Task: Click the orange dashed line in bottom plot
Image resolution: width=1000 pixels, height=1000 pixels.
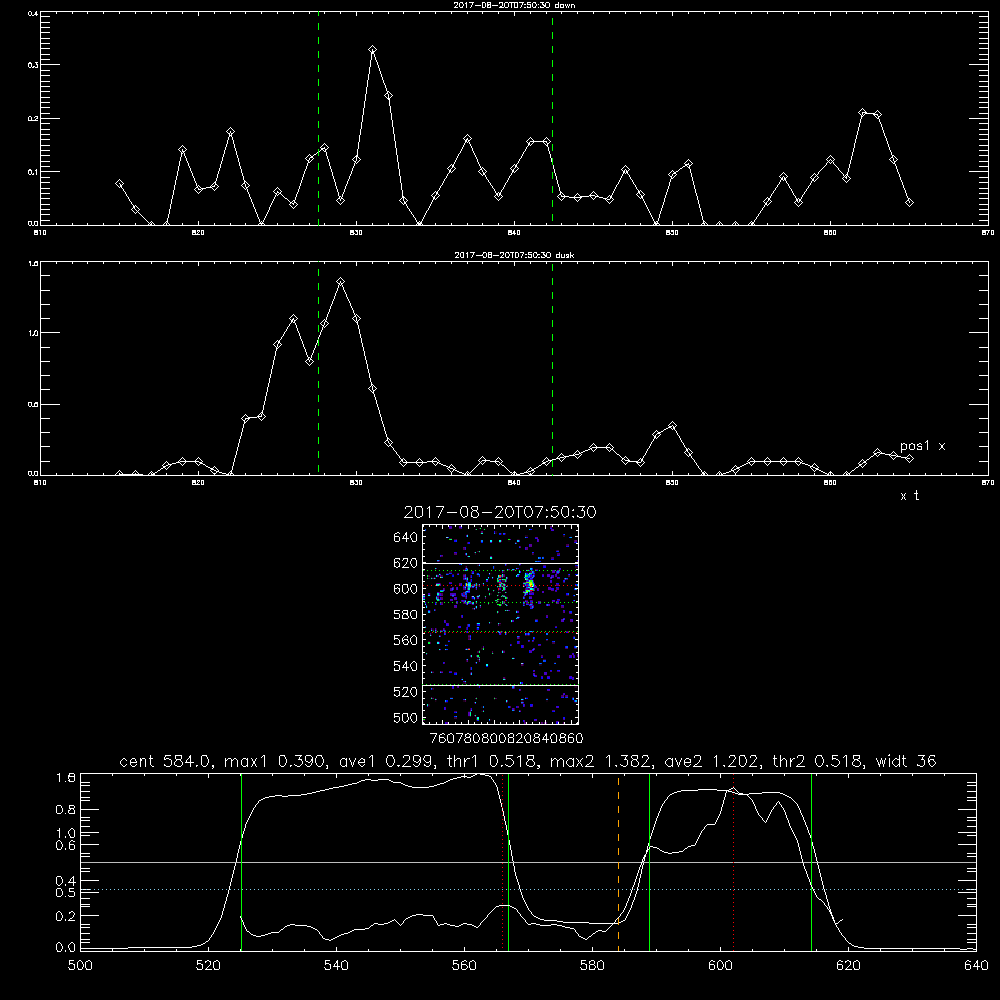Action: [x=618, y=862]
